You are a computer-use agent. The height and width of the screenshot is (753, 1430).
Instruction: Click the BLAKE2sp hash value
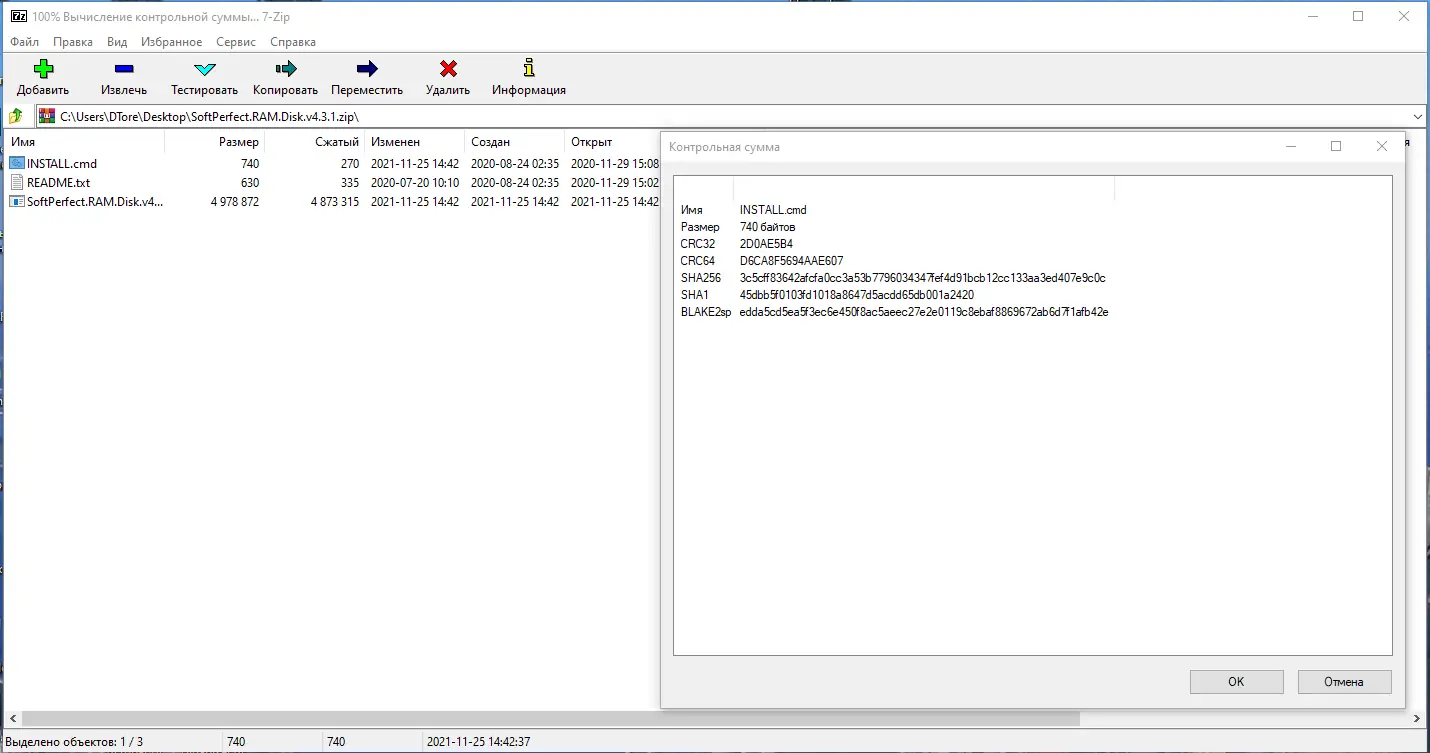coord(924,312)
